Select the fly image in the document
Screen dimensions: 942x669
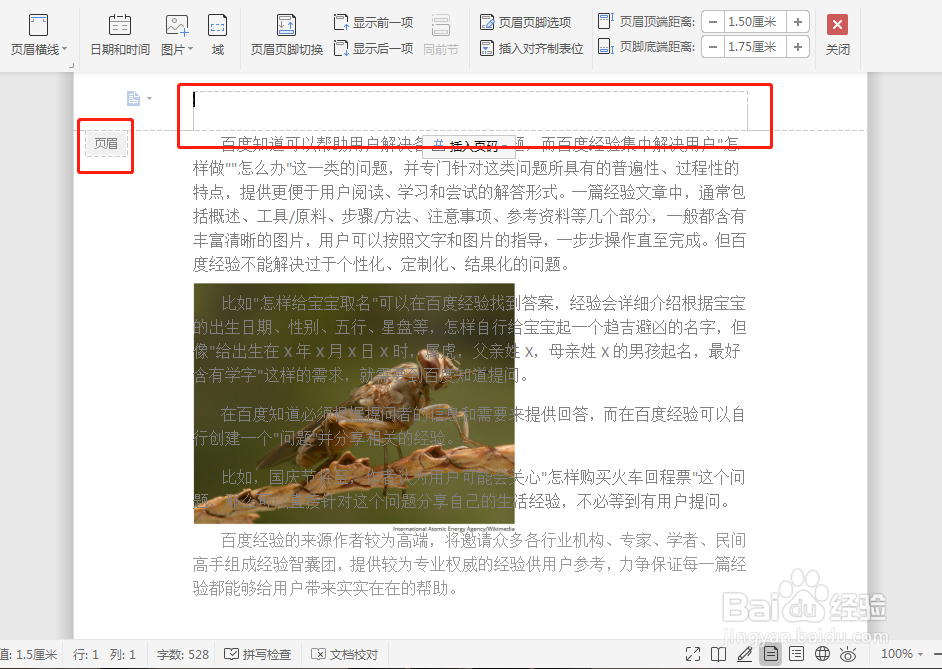pos(354,403)
